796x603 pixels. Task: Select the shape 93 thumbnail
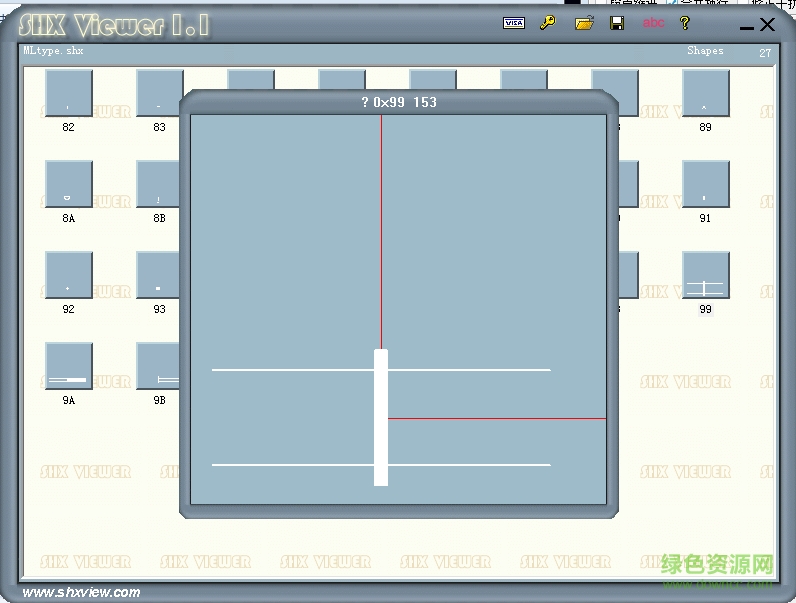click(x=158, y=275)
